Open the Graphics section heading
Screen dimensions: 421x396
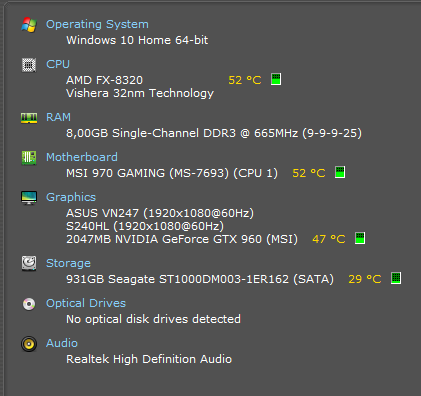[x=71, y=197]
